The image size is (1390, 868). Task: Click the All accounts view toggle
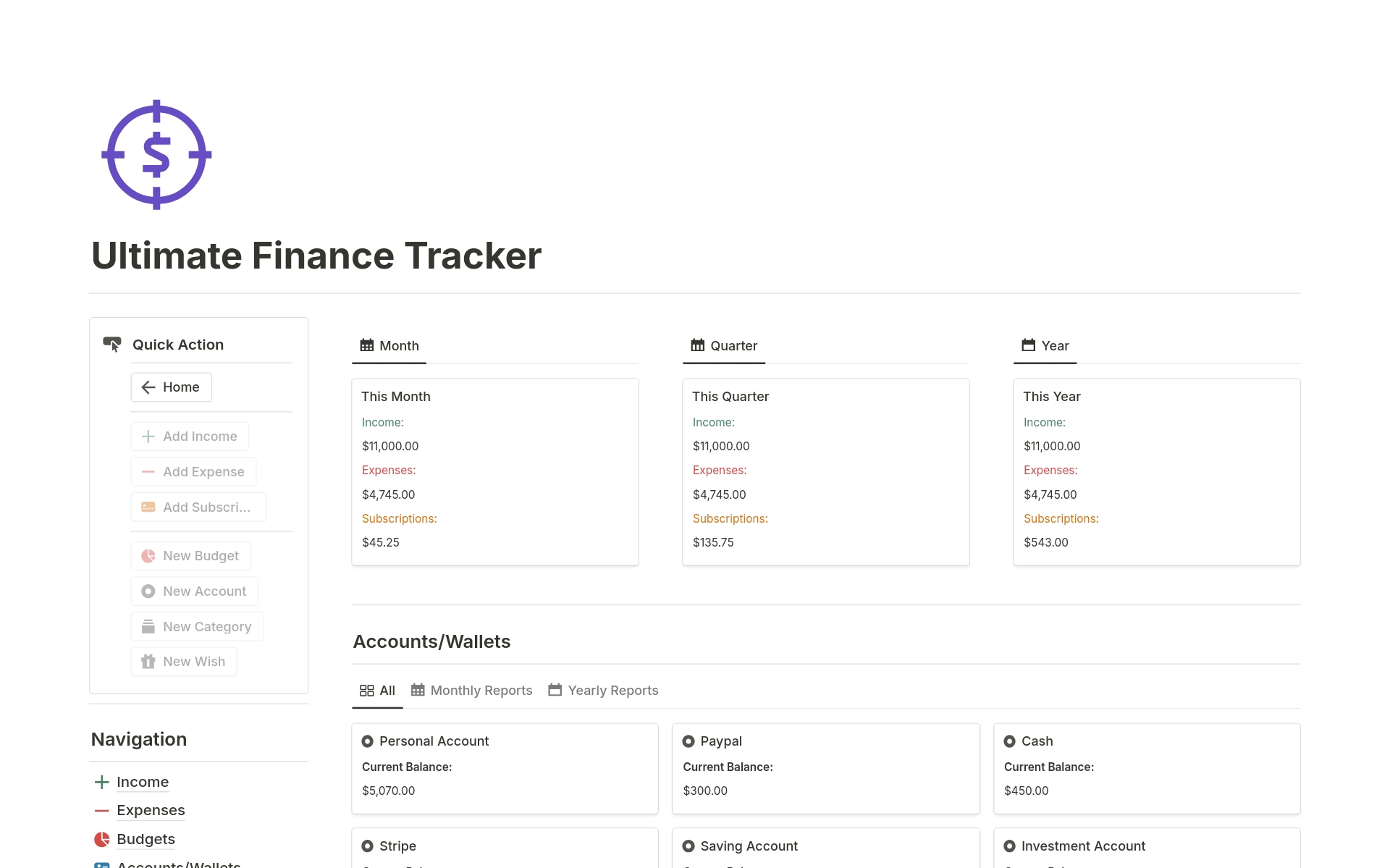click(x=377, y=690)
